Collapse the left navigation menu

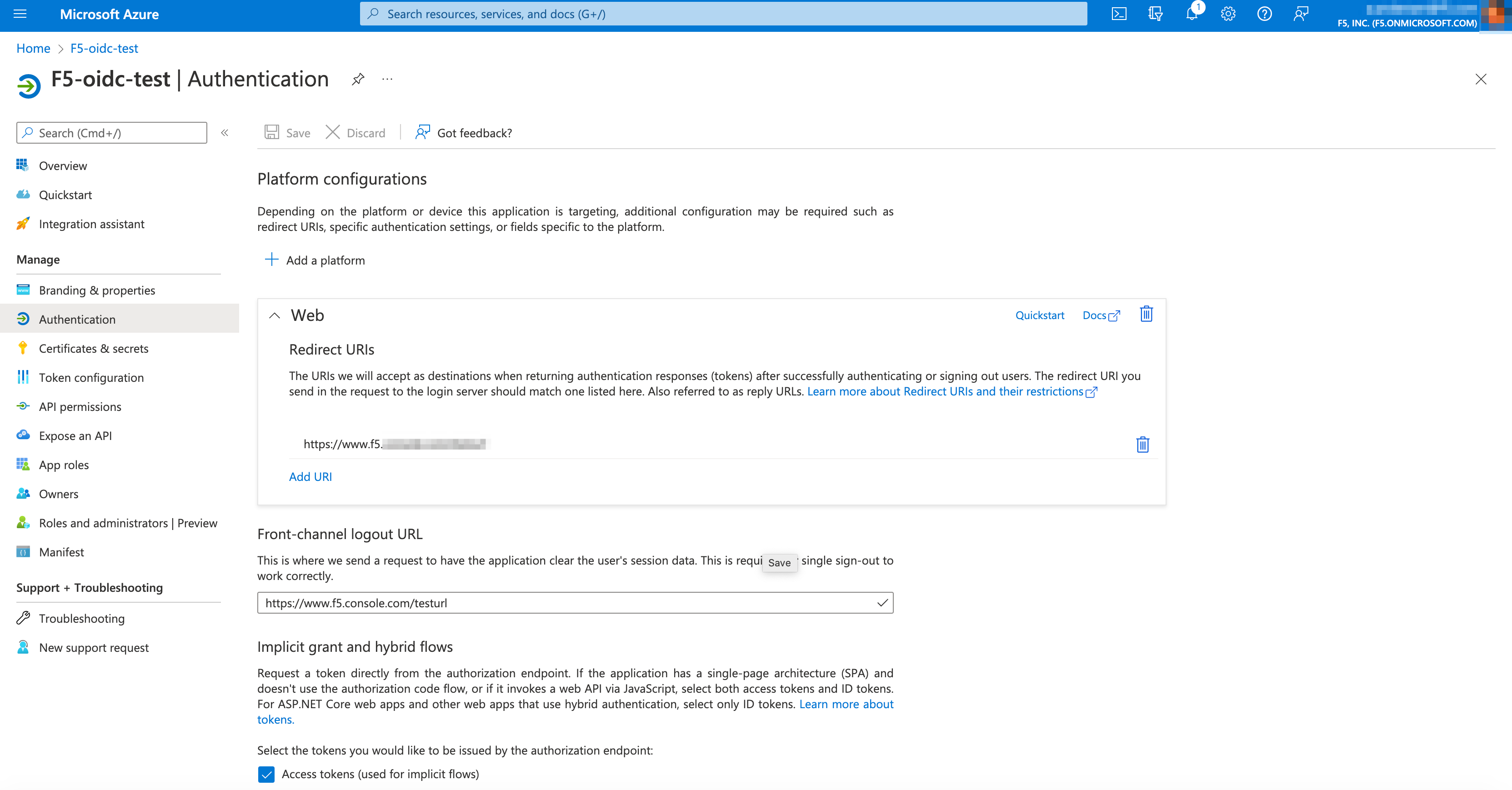pos(224,133)
